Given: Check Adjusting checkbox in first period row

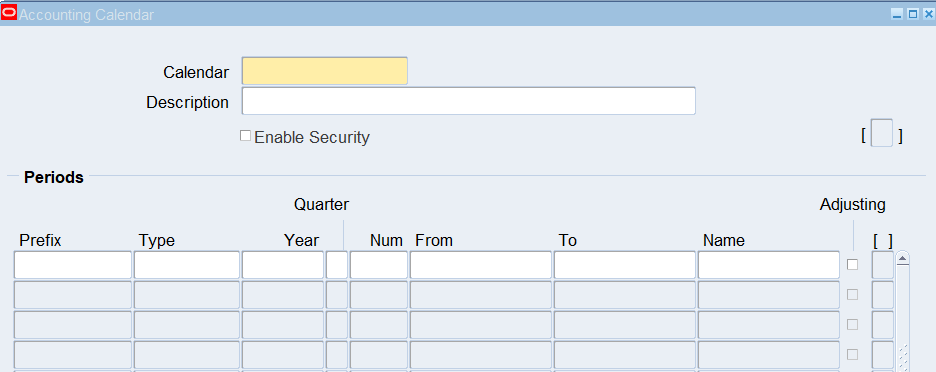Looking at the screenshot, I should (x=852, y=265).
